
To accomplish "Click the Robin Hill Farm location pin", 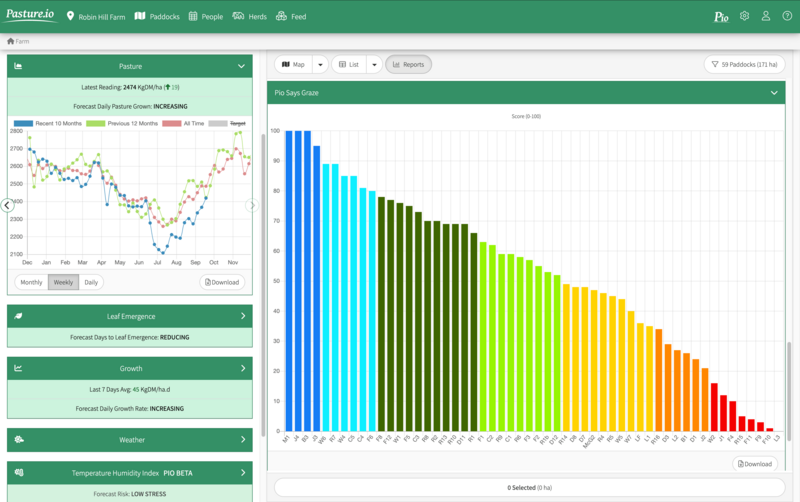I will click(70, 16).
